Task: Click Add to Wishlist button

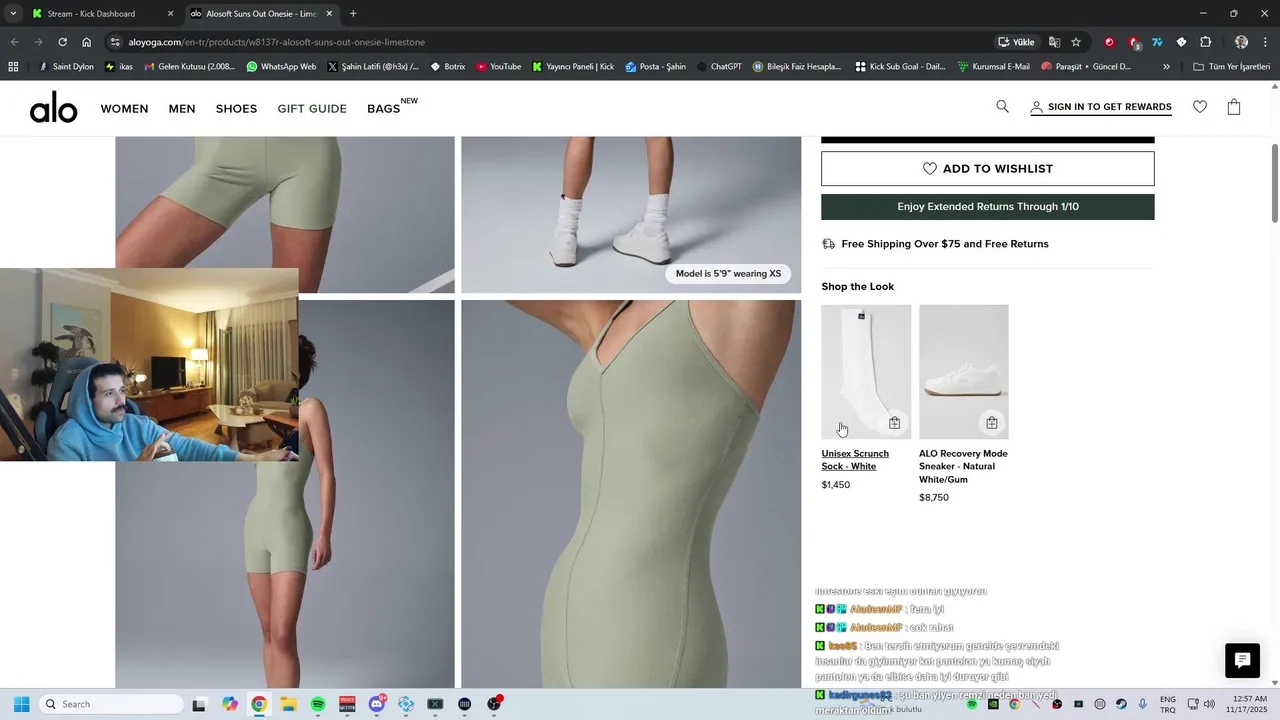Action: point(987,169)
